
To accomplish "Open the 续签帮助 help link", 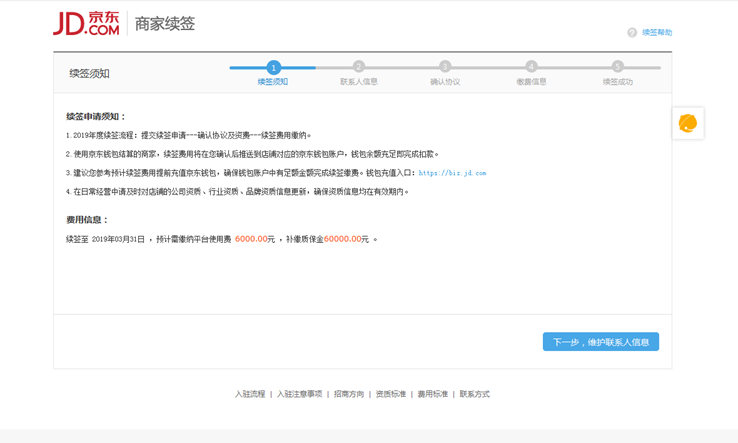I will [x=657, y=32].
